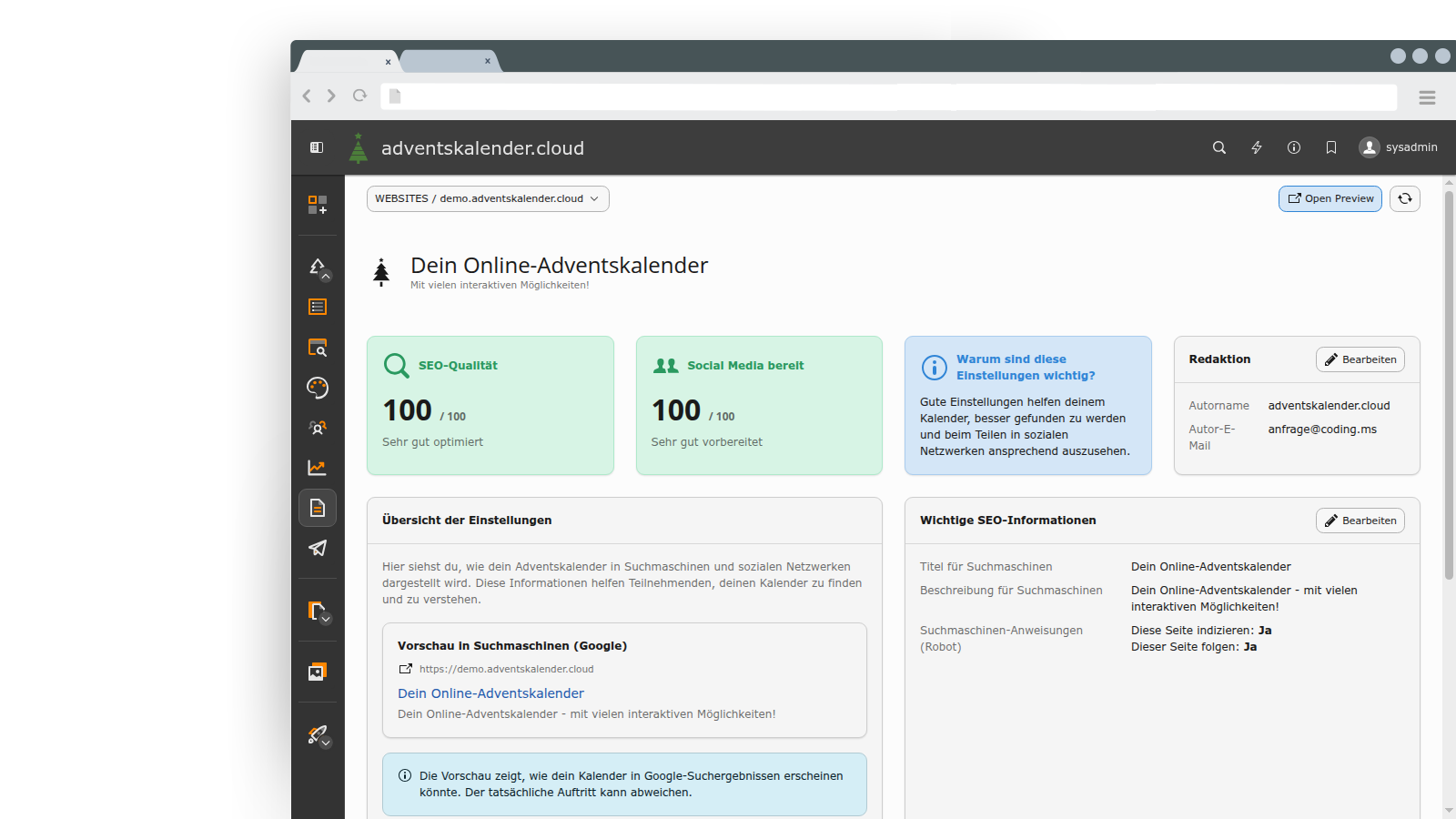Open the window search icon in sidebar
Viewport: 1456px width, 819px height.
pyautogui.click(x=318, y=347)
